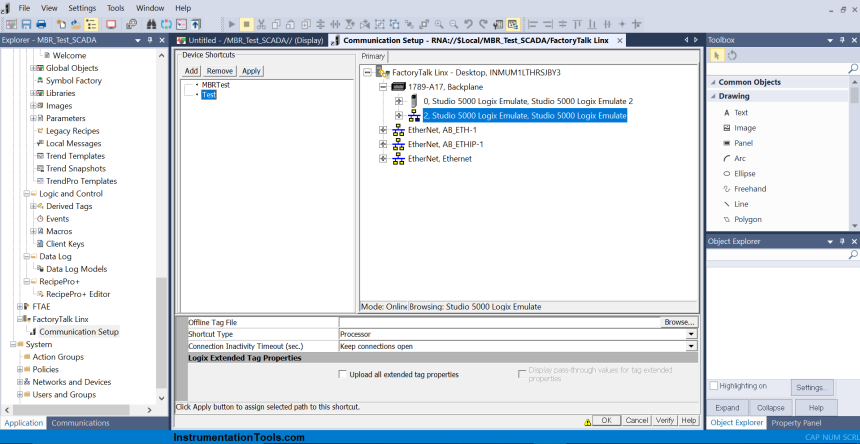Click the Align bottom toolbar icon

tap(592, 24)
